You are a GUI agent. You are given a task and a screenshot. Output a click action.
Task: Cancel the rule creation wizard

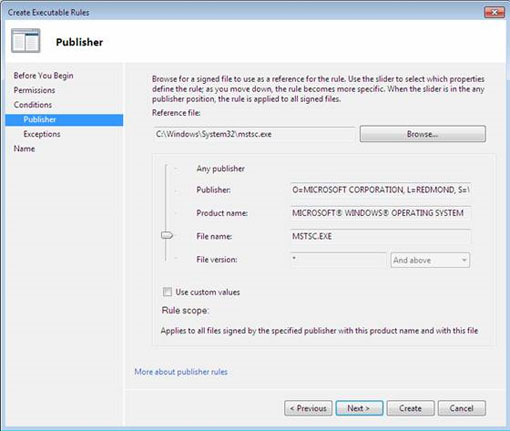tap(462, 408)
